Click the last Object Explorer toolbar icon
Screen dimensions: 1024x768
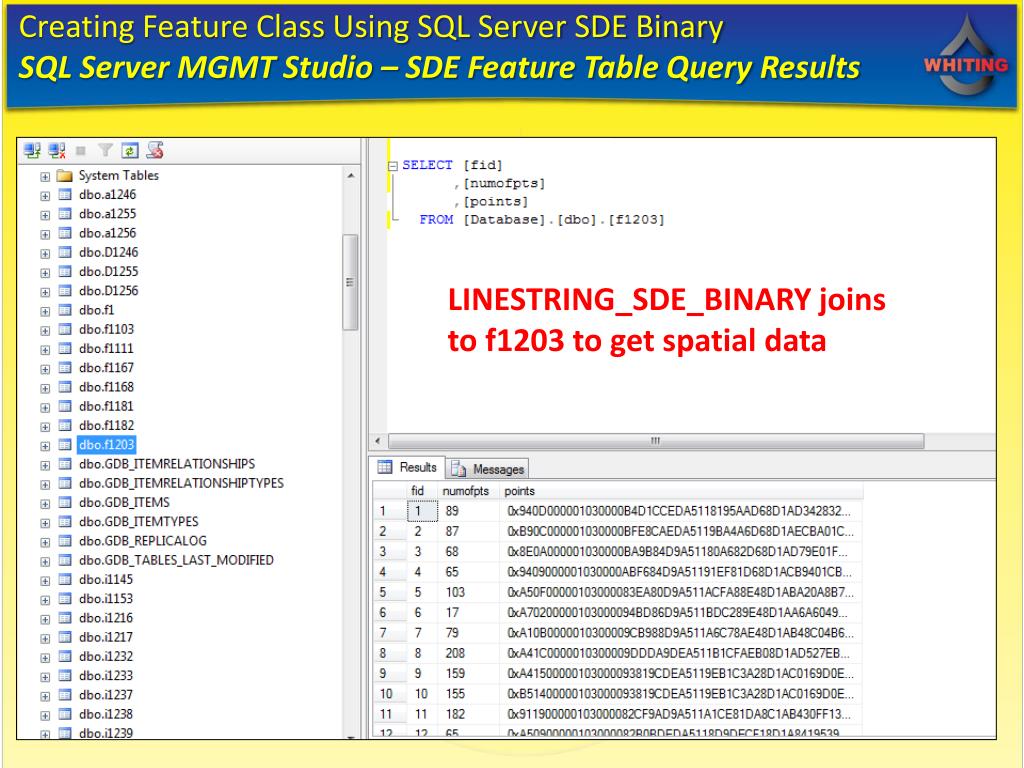pos(155,150)
